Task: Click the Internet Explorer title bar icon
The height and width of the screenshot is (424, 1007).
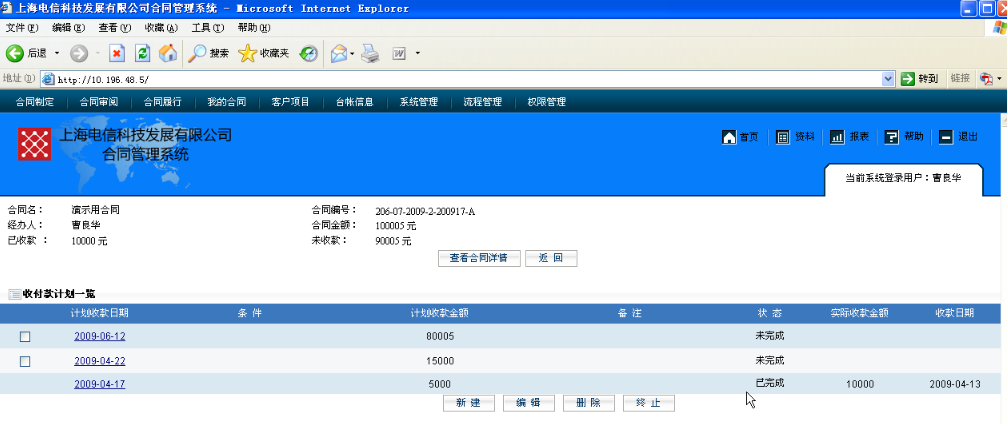Action: (x=6, y=8)
